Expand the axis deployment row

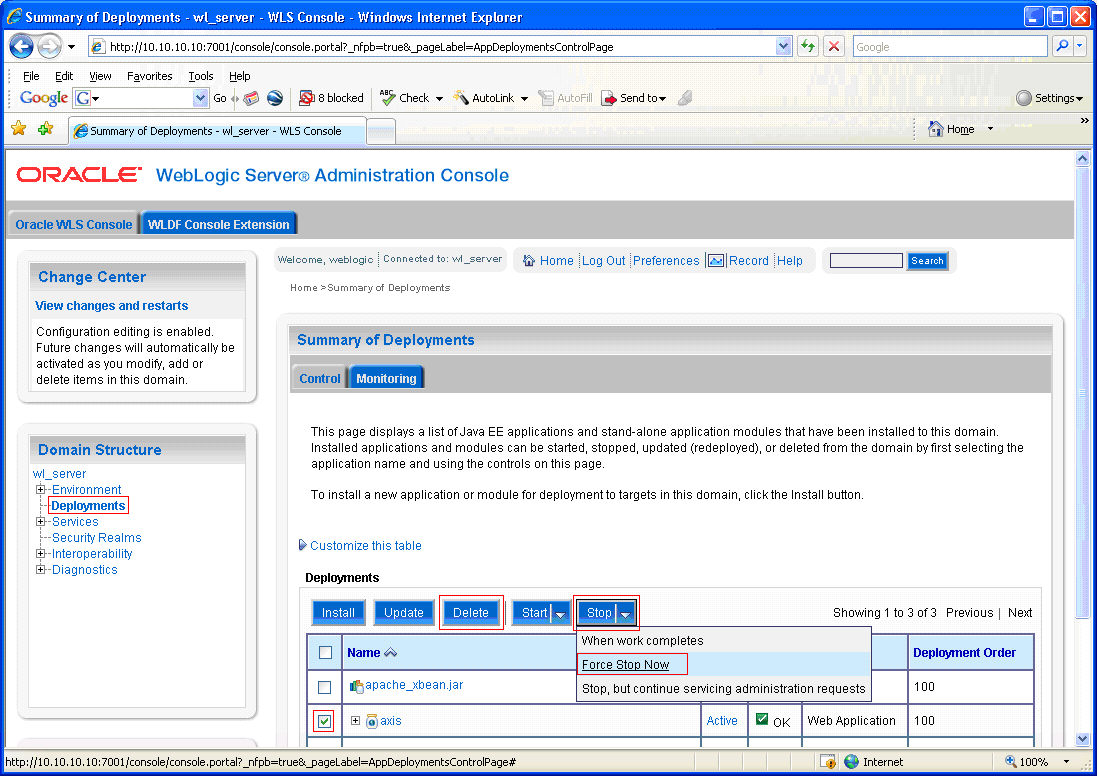pos(355,721)
